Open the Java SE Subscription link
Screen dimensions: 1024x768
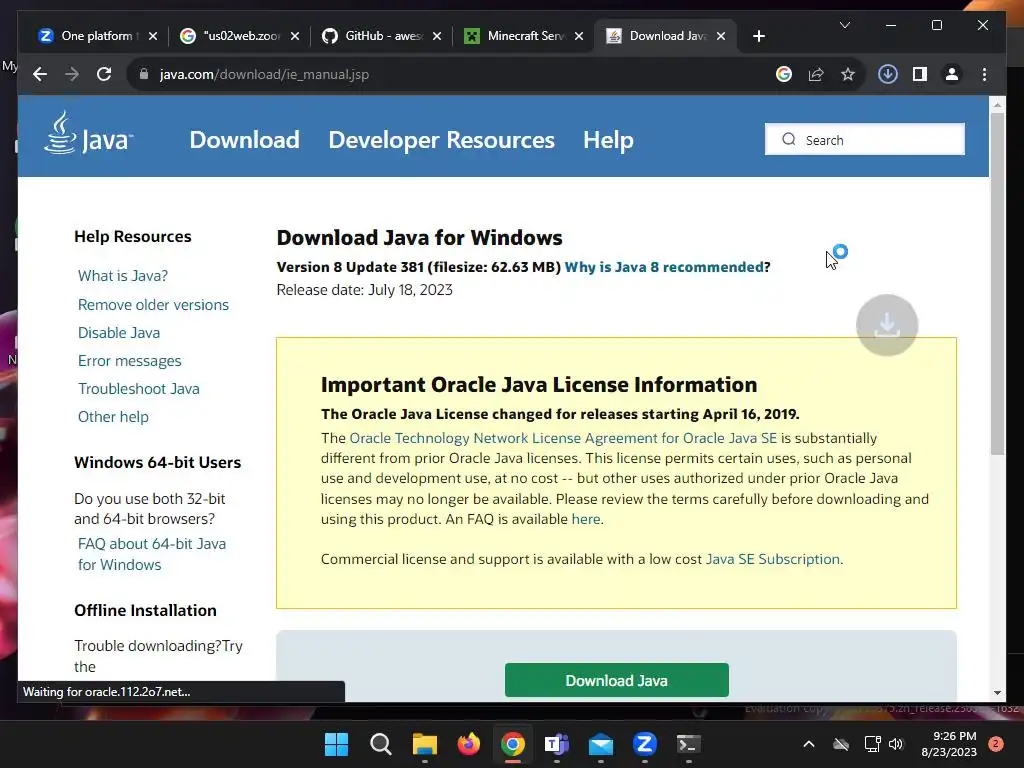773,559
